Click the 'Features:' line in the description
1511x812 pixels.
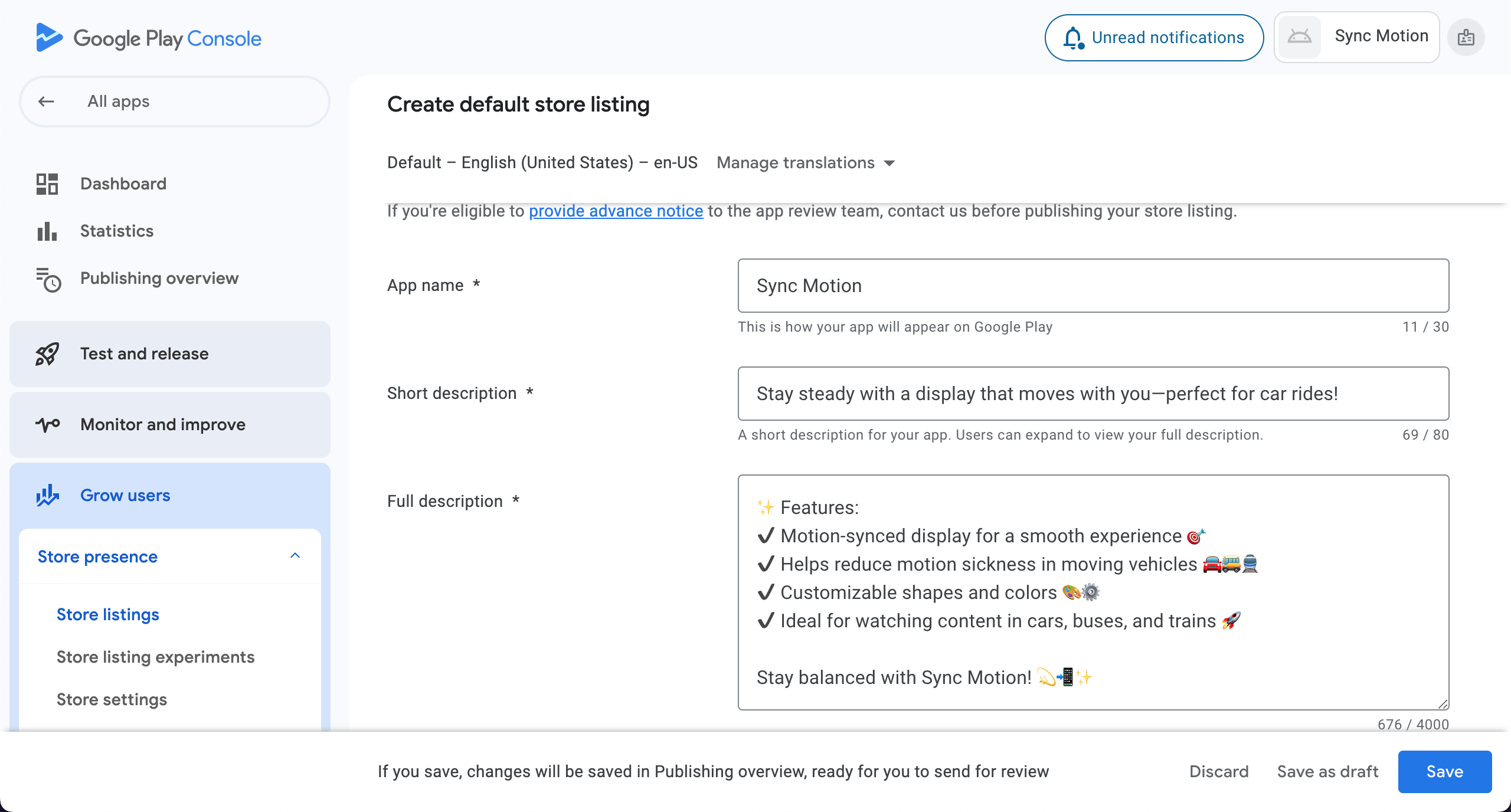point(808,508)
